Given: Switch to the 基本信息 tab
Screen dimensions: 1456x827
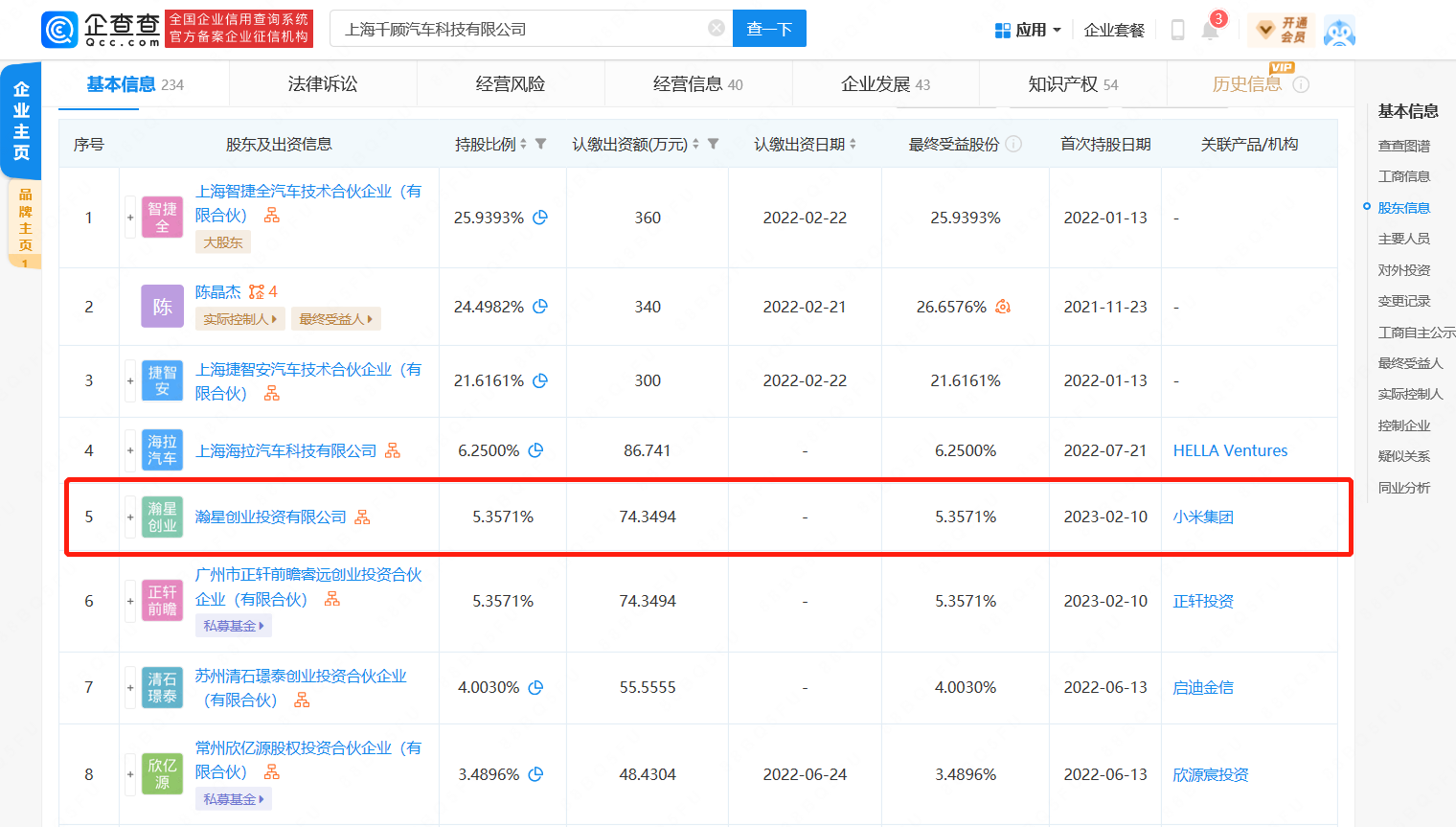Looking at the screenshot, I should coord(135,84).
